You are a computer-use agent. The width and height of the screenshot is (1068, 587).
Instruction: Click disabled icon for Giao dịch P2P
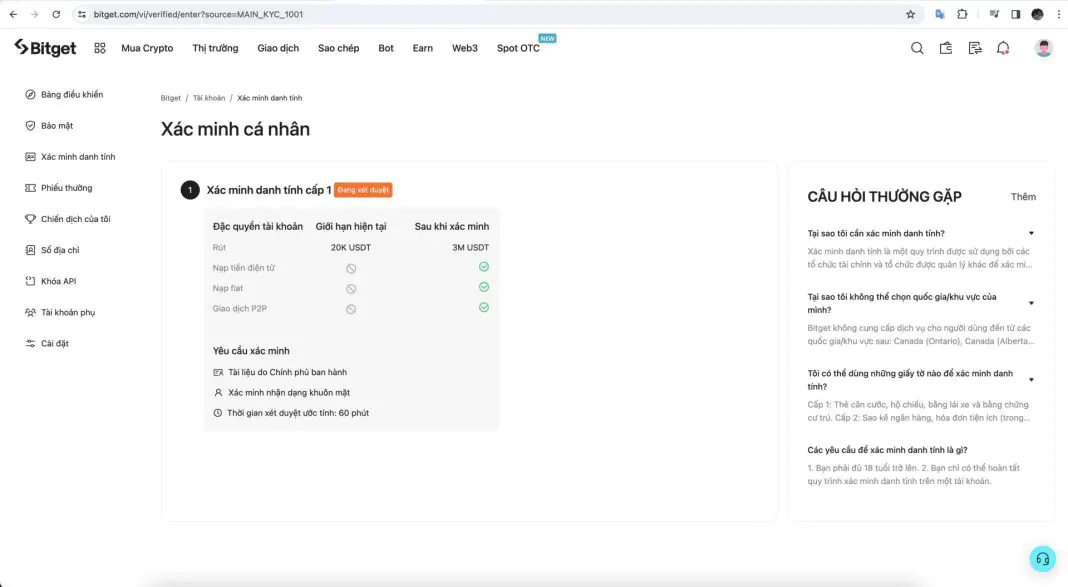351,309
